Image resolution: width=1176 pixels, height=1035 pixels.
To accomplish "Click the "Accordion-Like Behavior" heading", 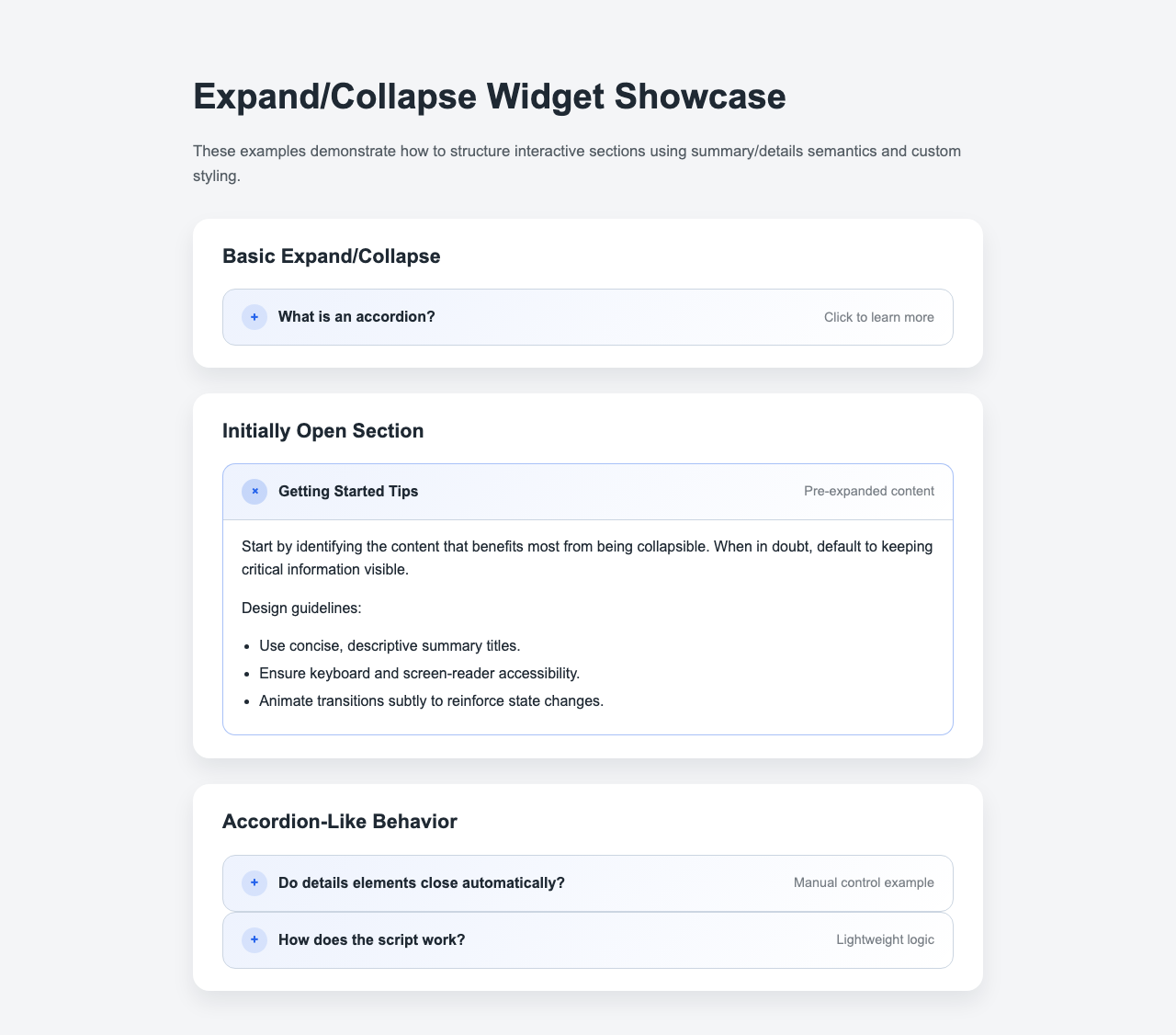I will [x=340, y=822].
